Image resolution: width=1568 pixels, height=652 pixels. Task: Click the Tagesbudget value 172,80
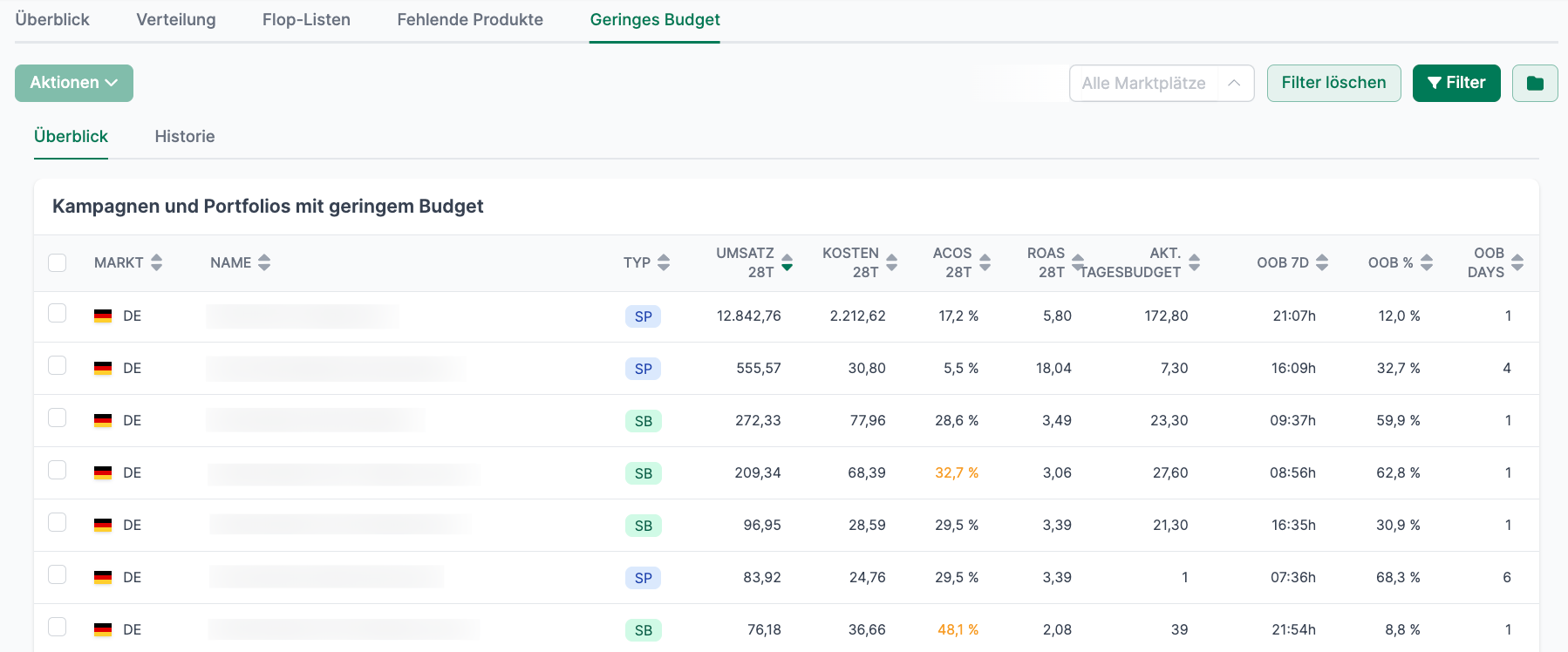1166,316
